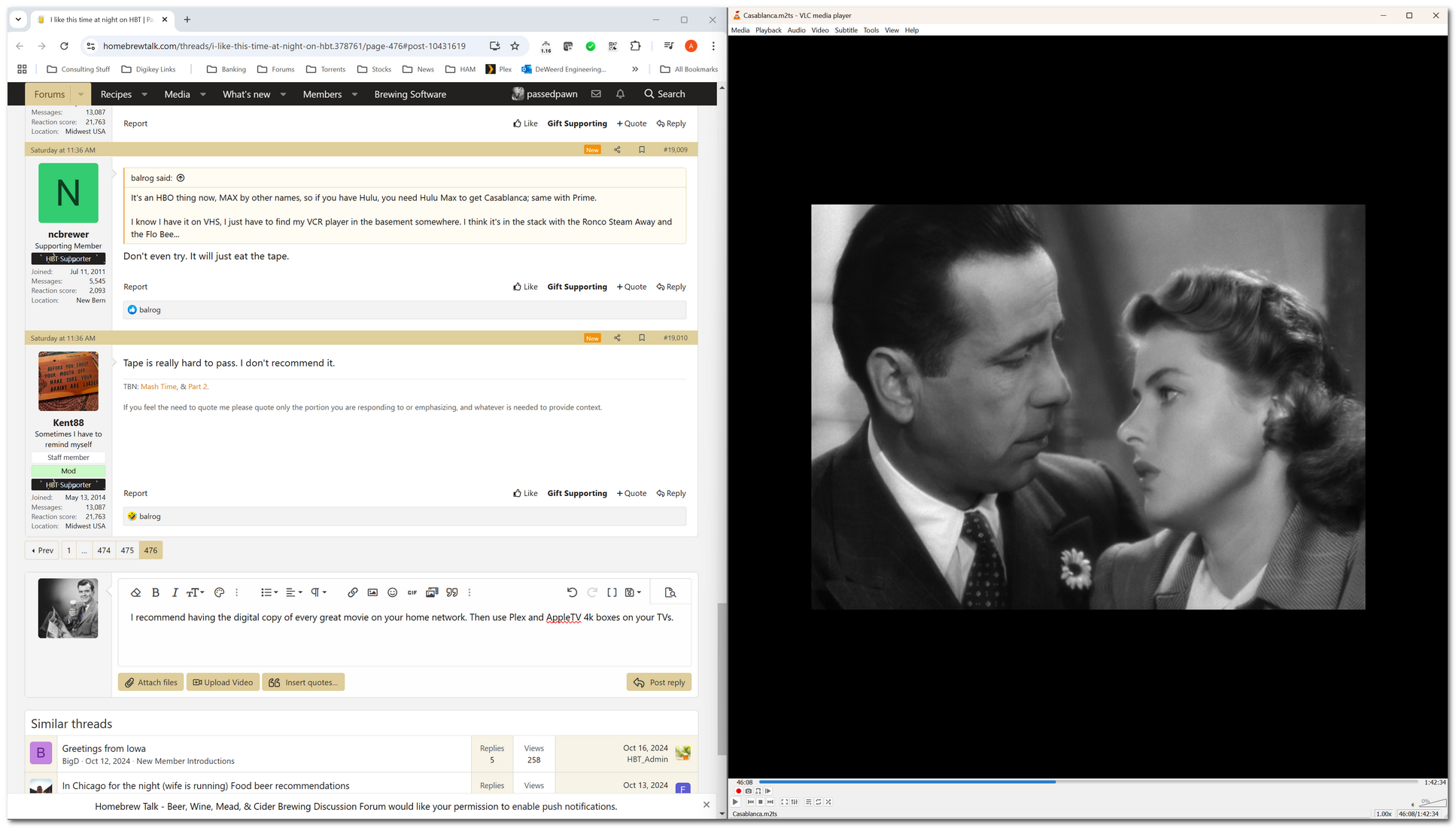Screen dimensions: 1456x828
Task: Click the Insert quotes button
Action: coord(303,682)
